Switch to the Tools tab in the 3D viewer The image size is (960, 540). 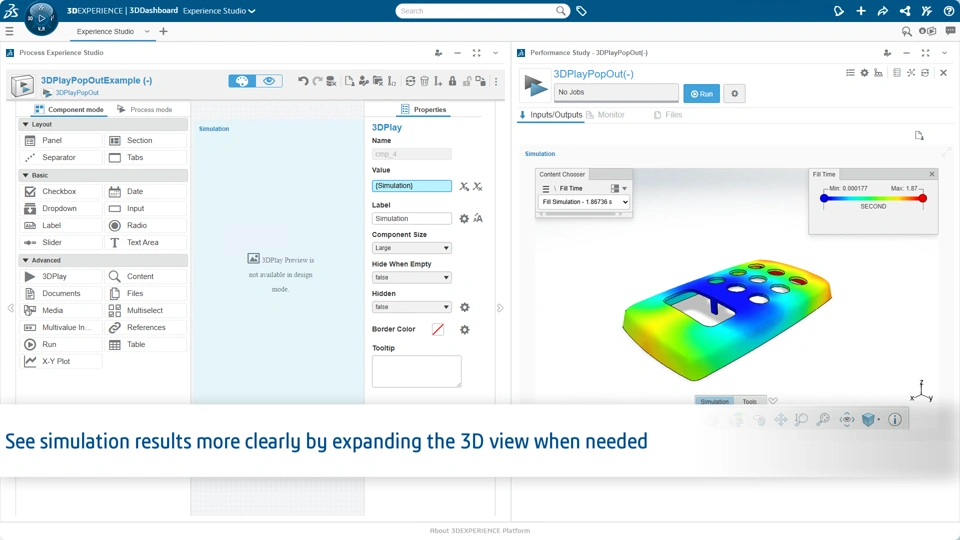tap(749, 401)
